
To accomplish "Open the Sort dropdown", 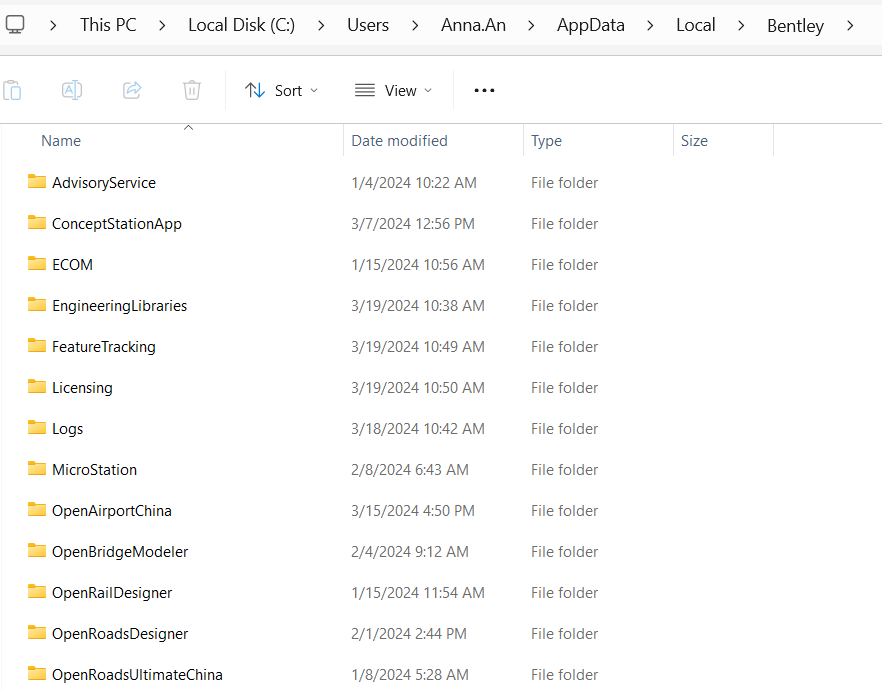I will (281, 90).
